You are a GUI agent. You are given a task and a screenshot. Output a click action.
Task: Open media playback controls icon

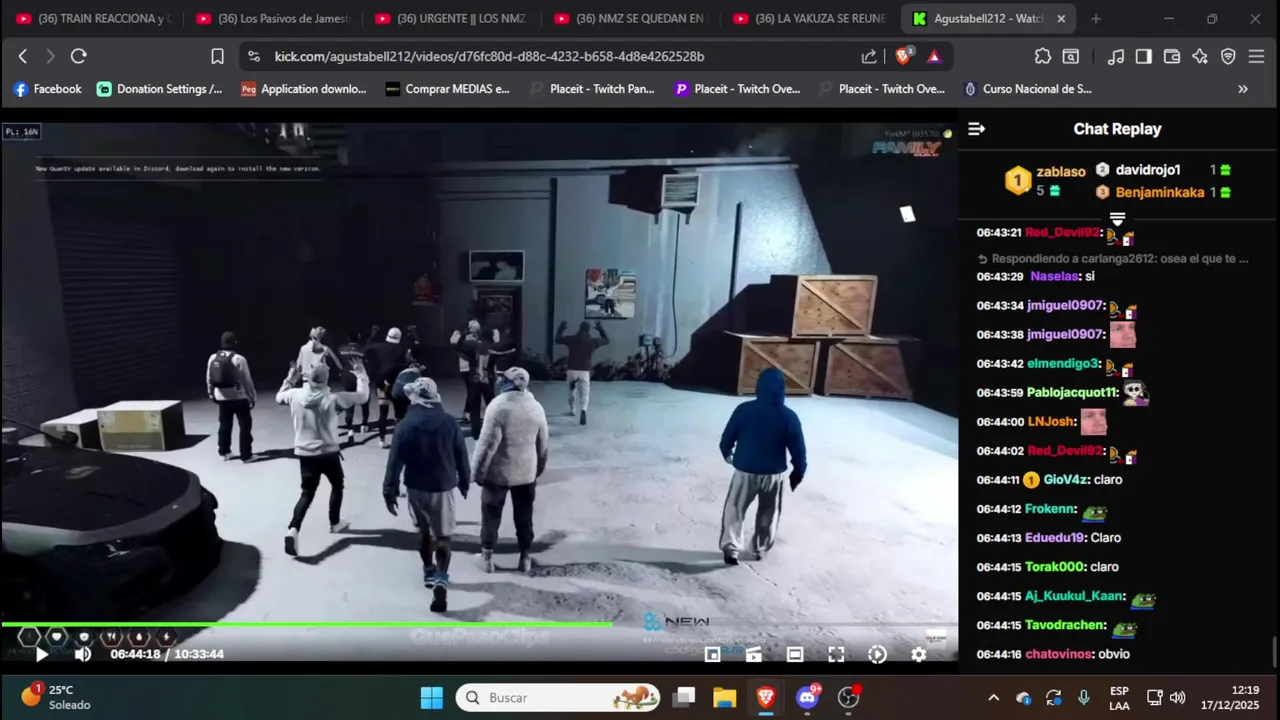point(1116,57)
